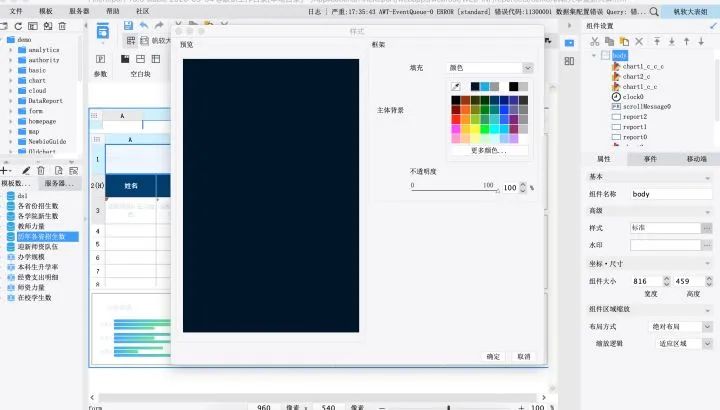Click the preview dataset icon with magnifier
This screenshot has height=410, width=720.
coord(58,171)
